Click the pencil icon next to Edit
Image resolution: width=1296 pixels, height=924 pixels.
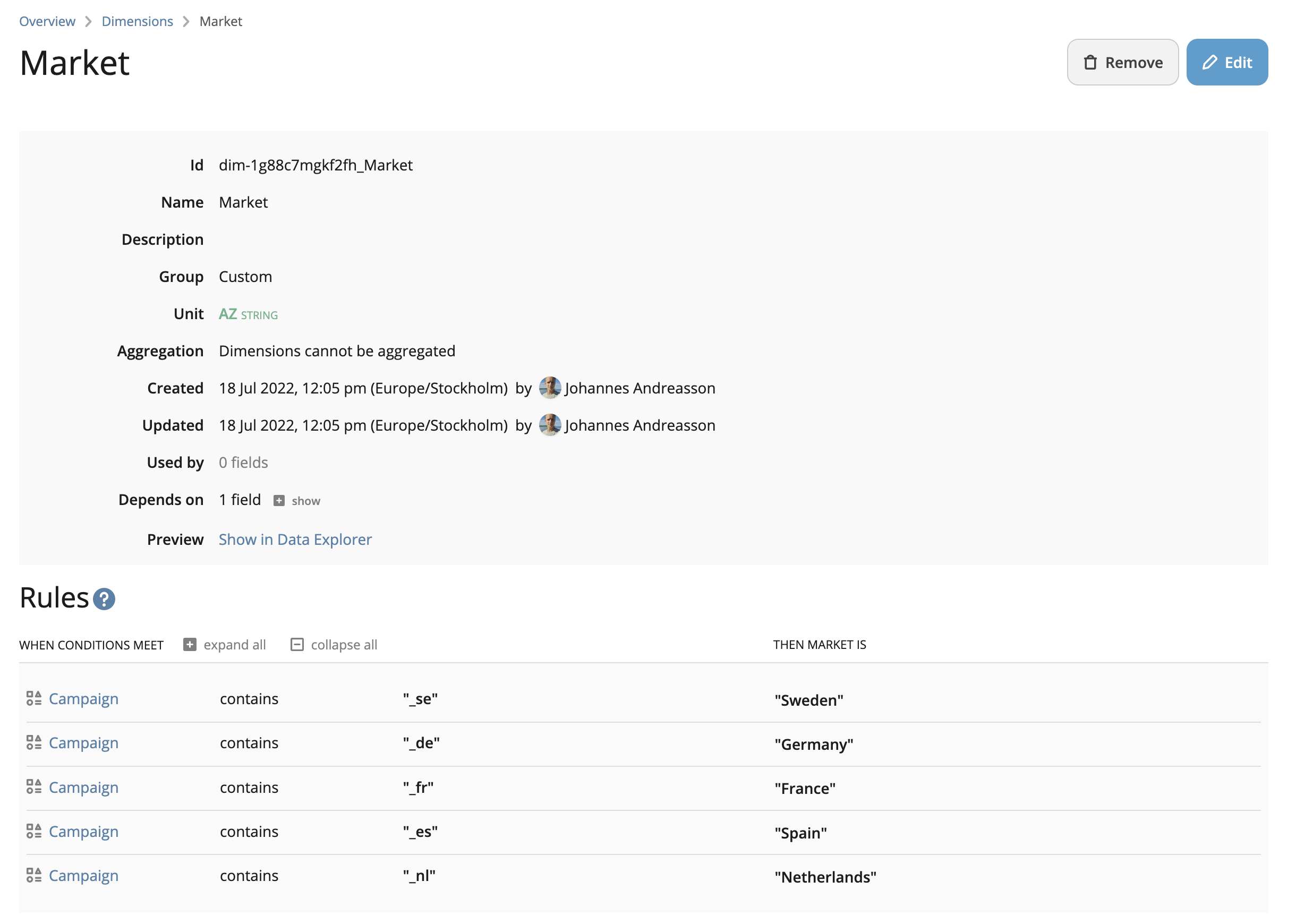(1210, 62)
